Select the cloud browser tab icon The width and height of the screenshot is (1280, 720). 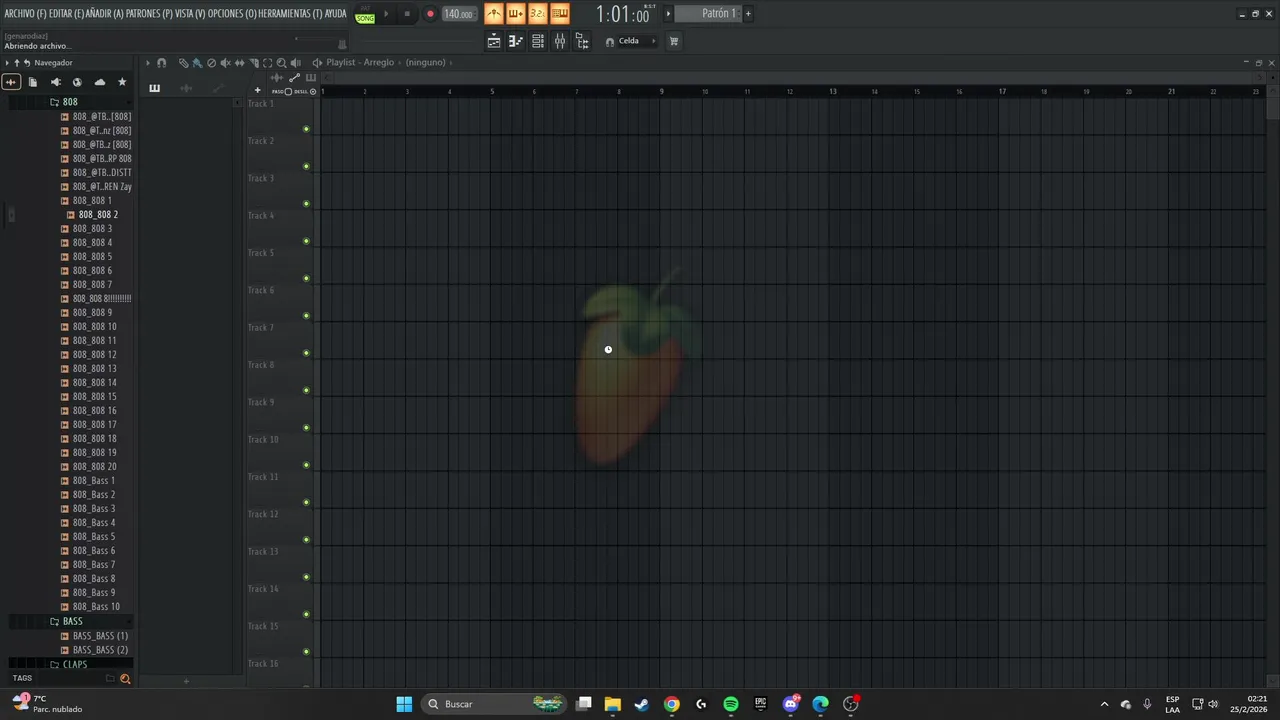coord(99,82)
